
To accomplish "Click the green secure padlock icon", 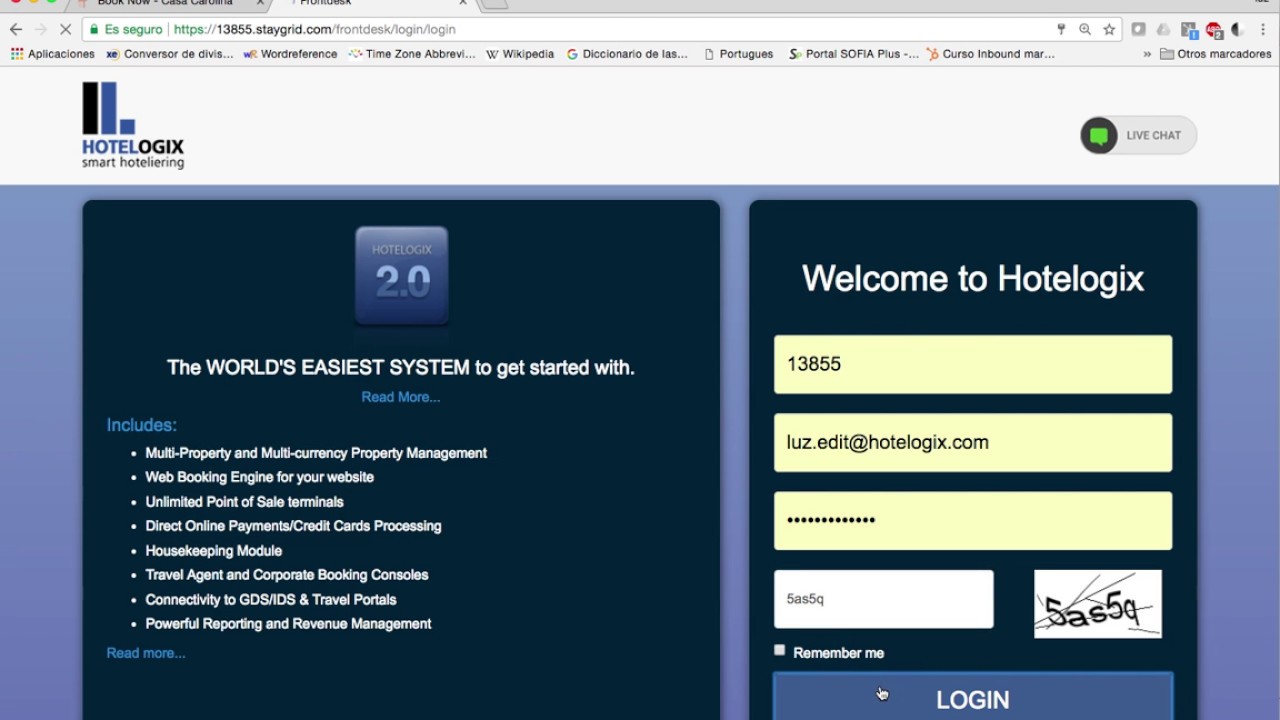I will (94, 30).
